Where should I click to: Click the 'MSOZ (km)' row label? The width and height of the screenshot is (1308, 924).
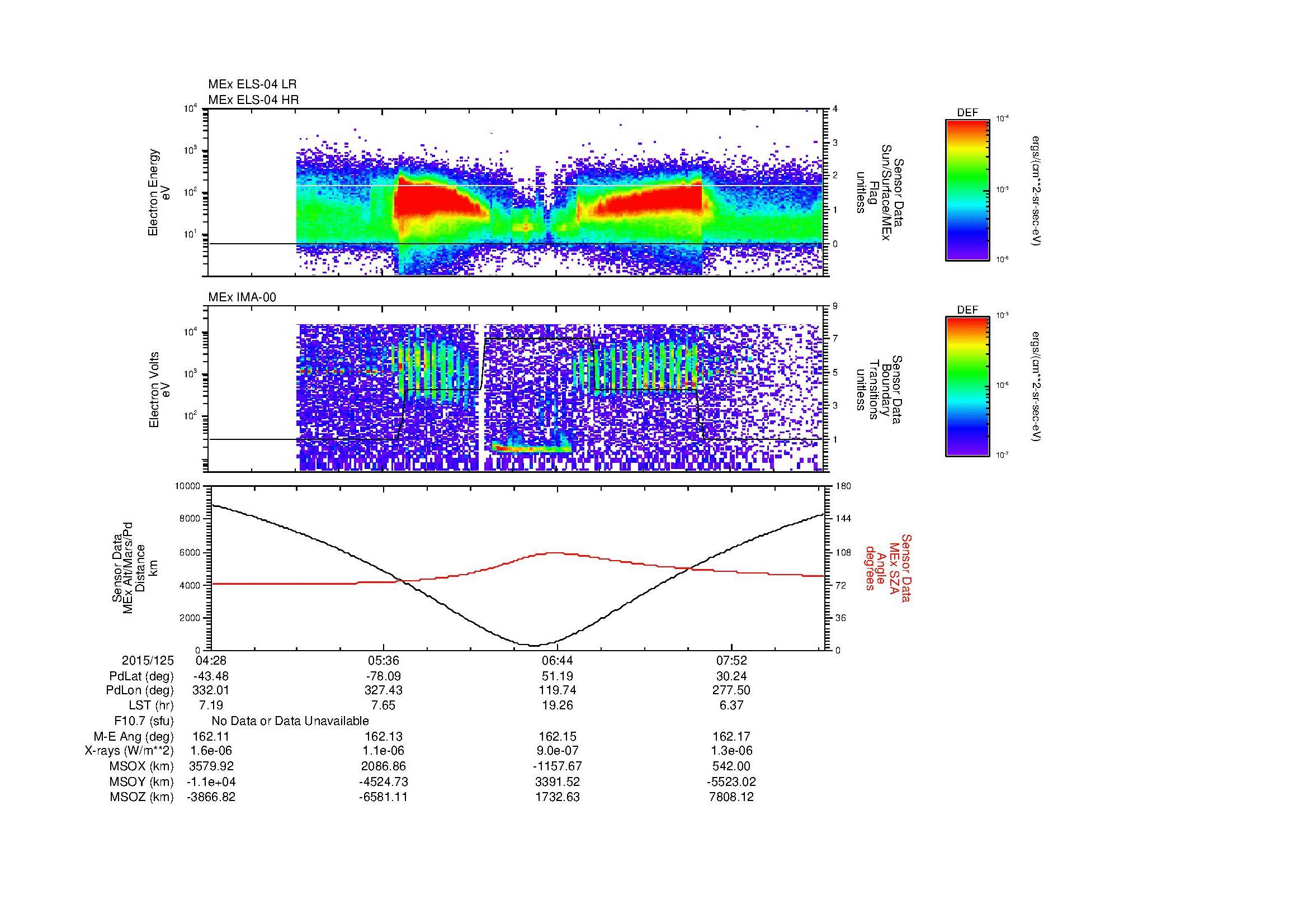click(142, 797)
